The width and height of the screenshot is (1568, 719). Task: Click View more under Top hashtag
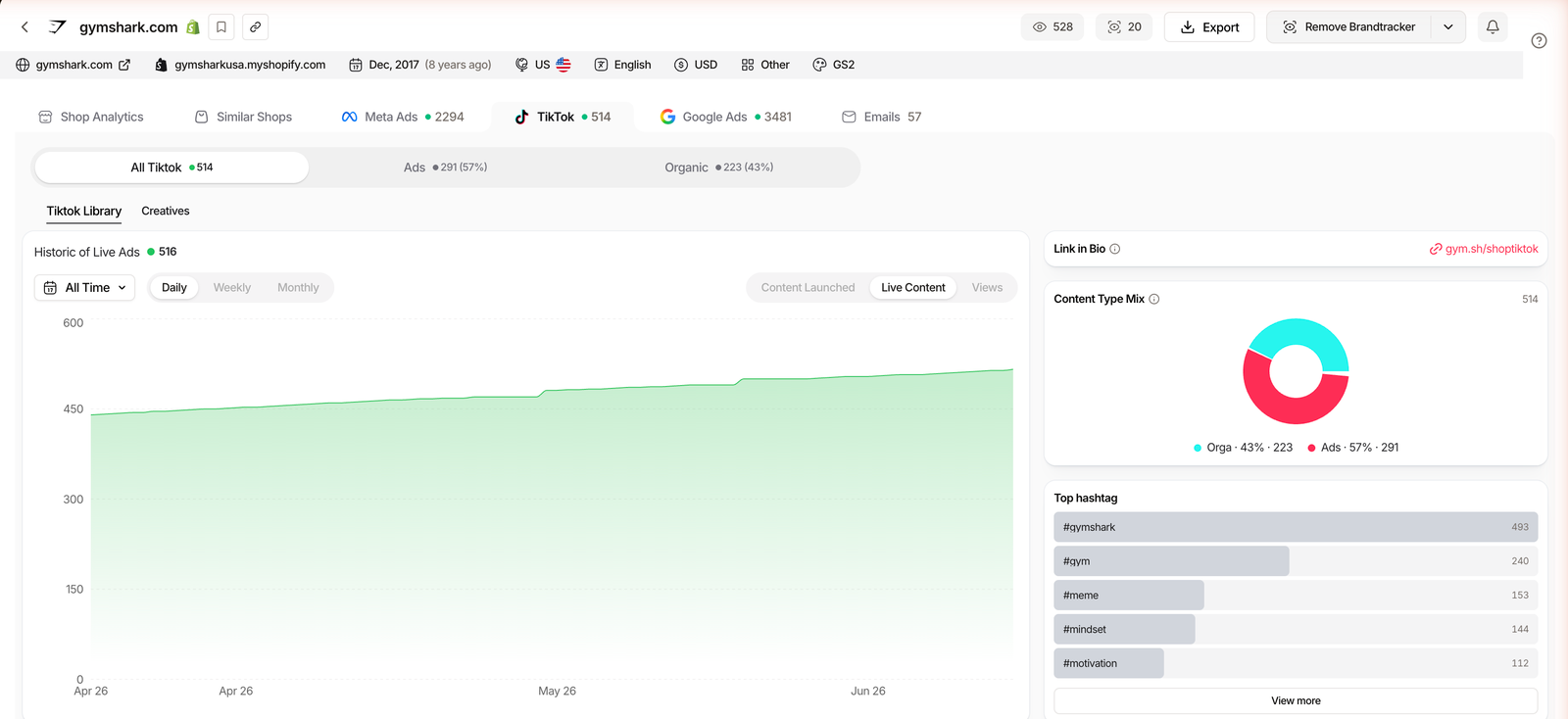[x=1296, y=701]
